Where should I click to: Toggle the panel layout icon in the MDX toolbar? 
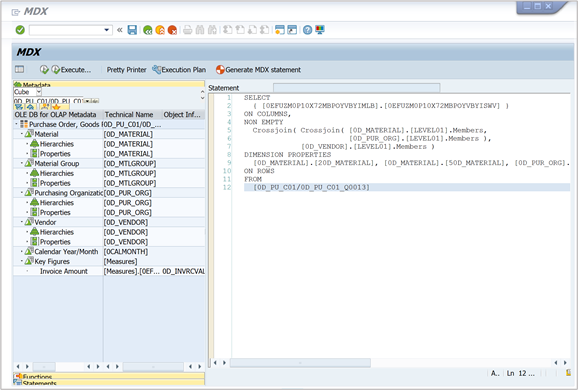click(20, 69)
